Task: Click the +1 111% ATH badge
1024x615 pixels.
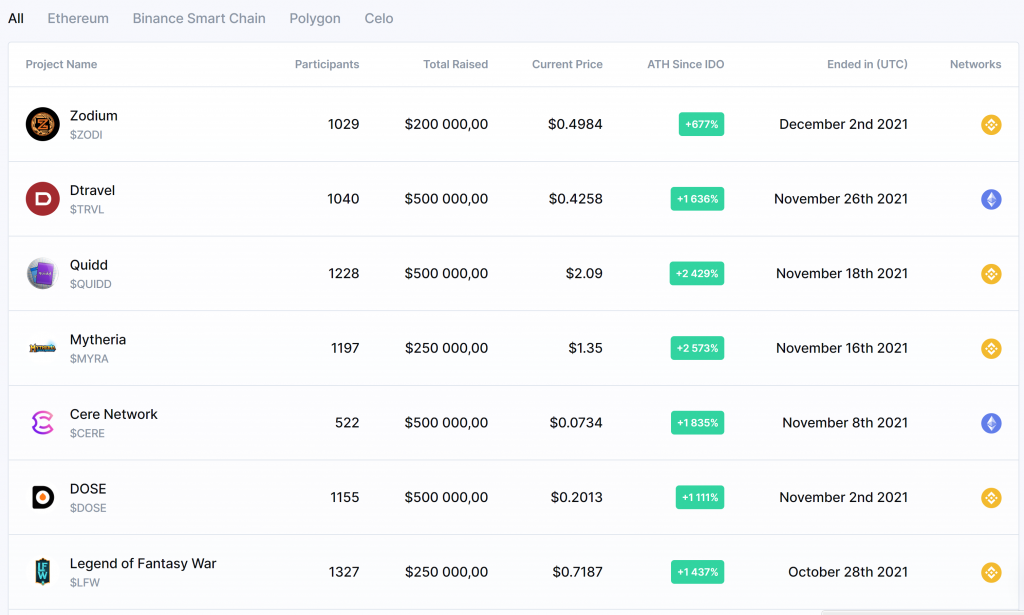Action: click(700, 497)
